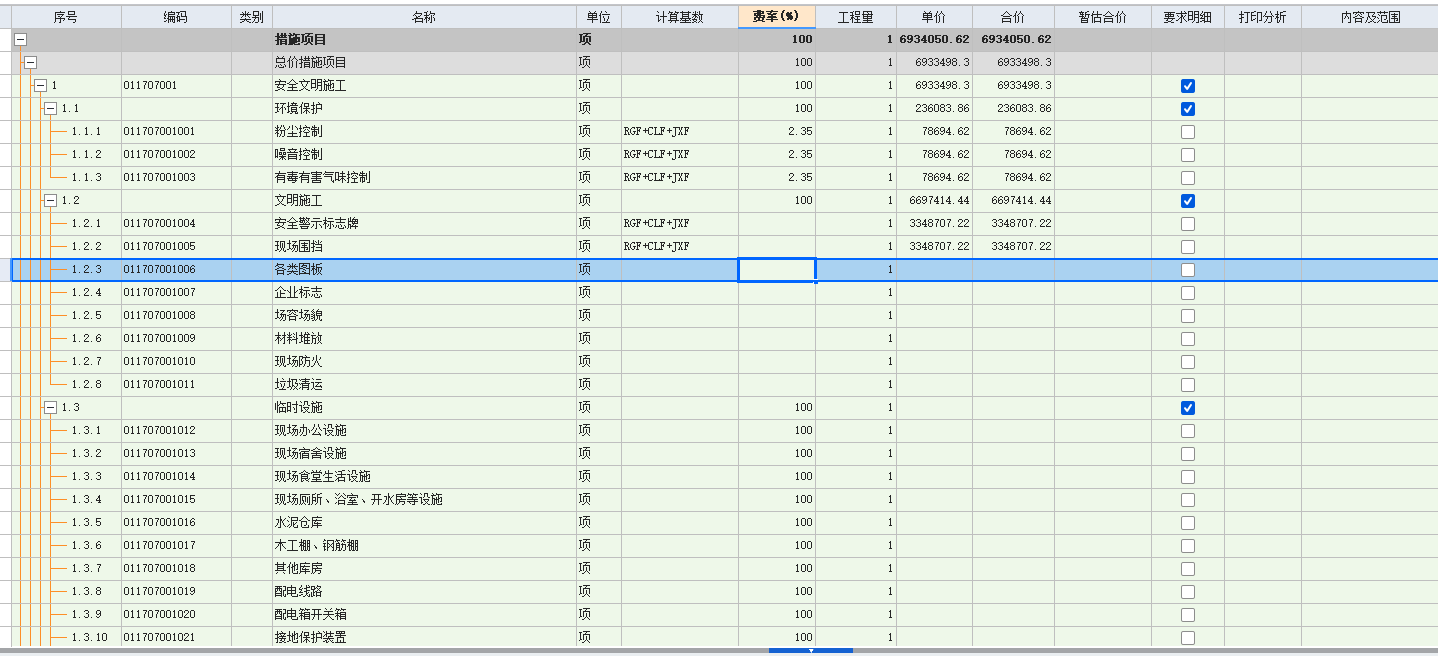Click the 序号 column header
Screen dimensions: 1438x656
(66, 17)
